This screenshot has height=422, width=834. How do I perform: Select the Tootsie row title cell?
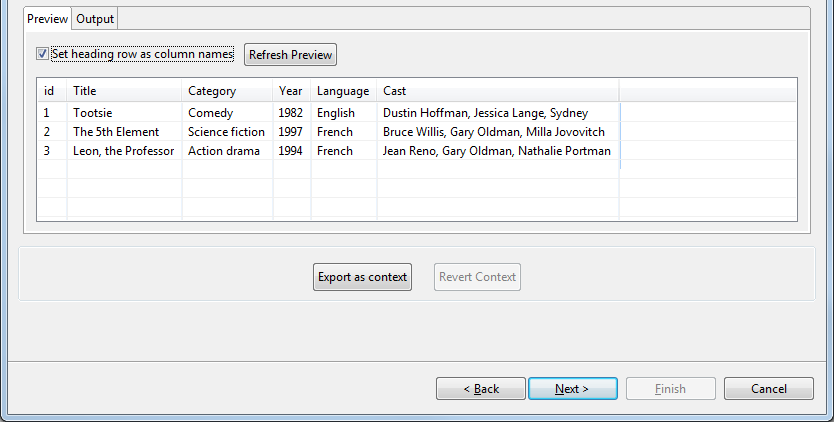[93, 113]
